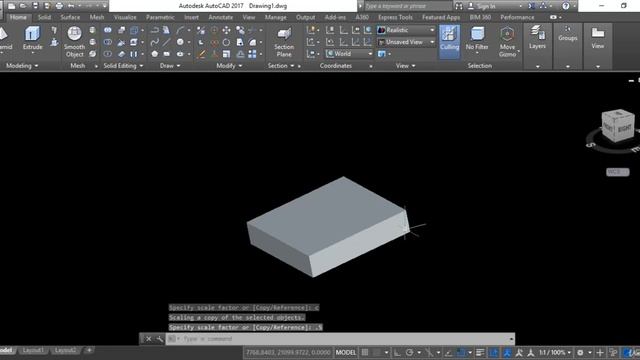Expand the Solid Editing panel
Screen dimensions: 640x360
[123, 66]
